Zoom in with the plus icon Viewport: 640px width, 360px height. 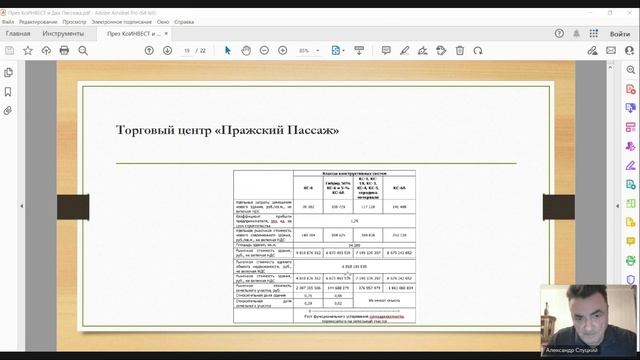pyautogui.click(x=282, y=51)
